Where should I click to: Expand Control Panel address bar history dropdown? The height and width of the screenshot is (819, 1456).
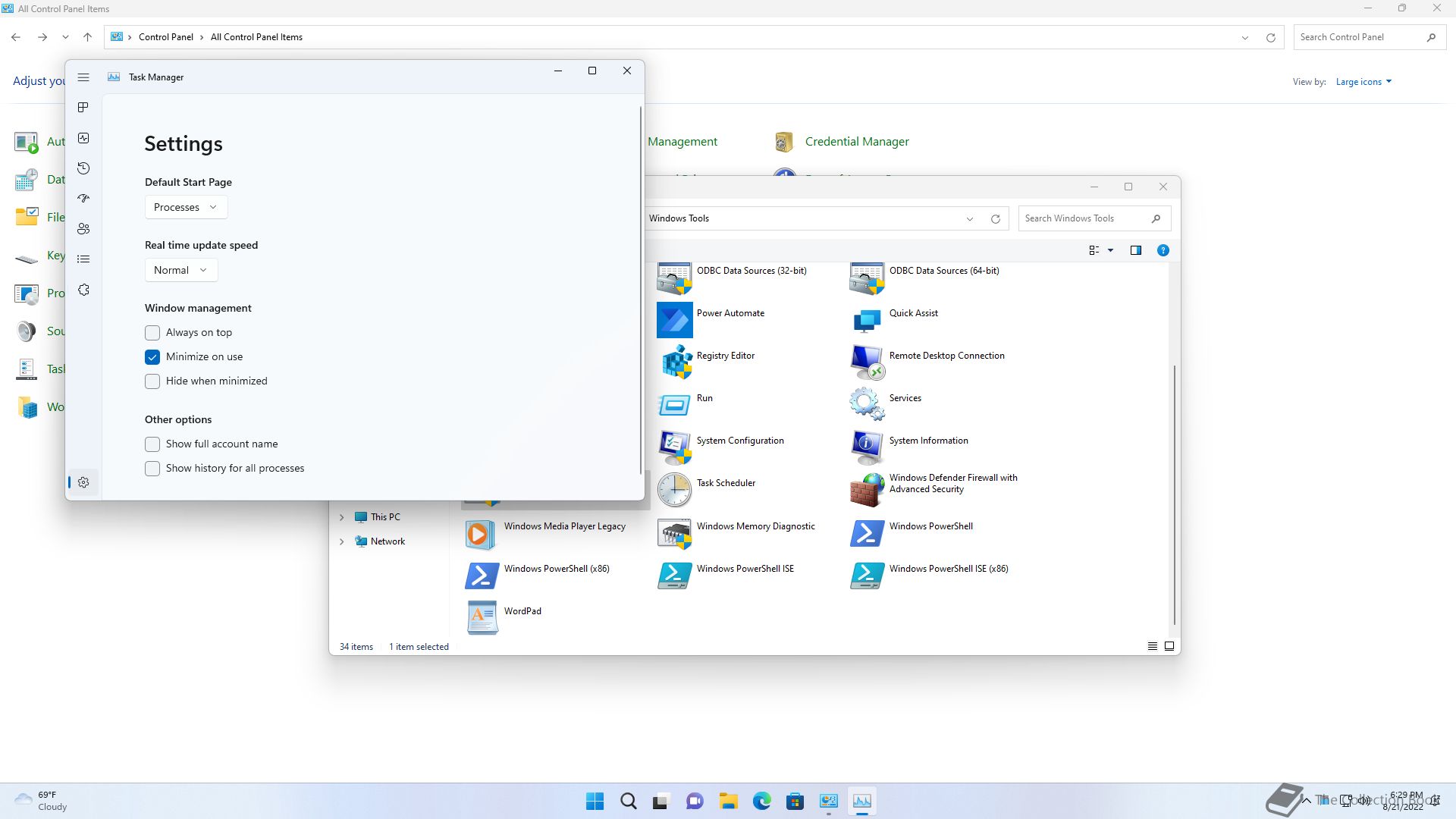point(1244,37)
